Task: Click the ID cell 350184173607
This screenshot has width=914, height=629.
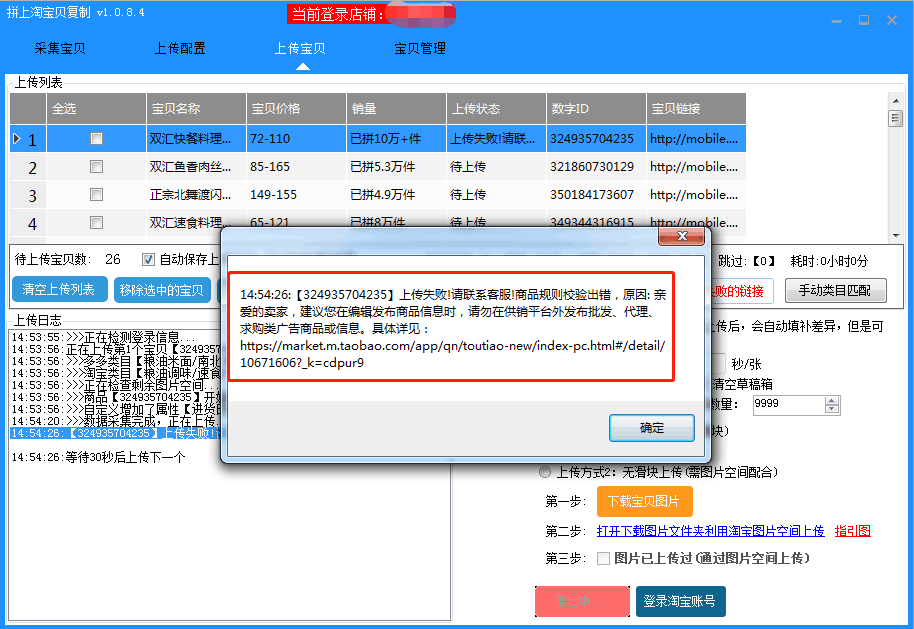Action: point(596,195)
